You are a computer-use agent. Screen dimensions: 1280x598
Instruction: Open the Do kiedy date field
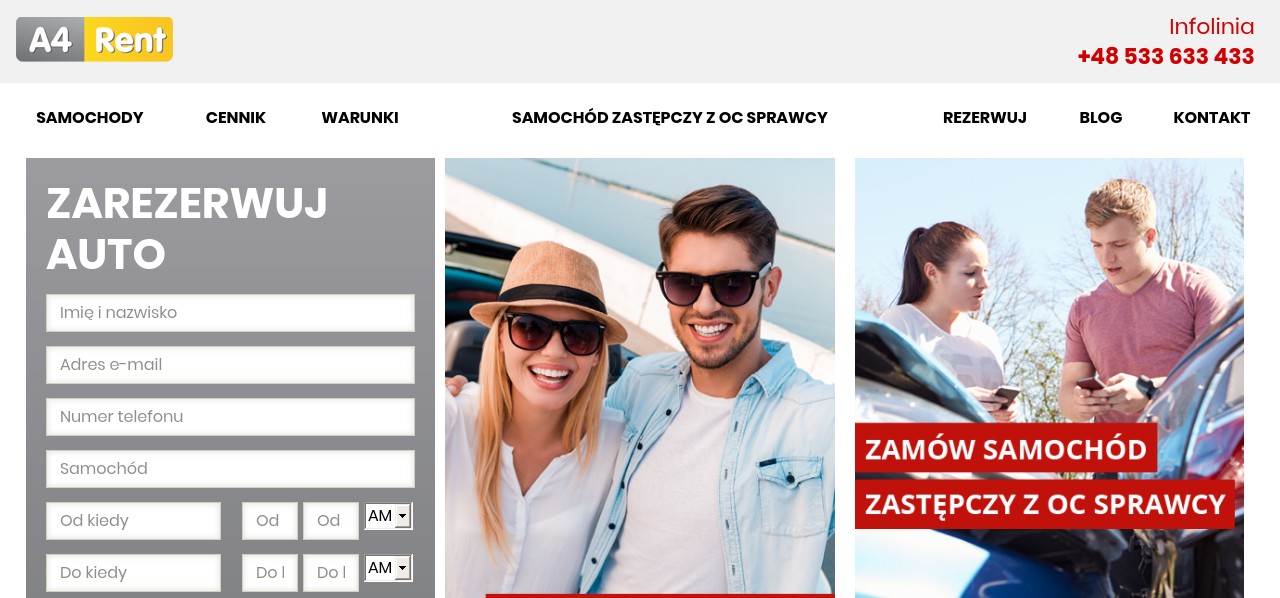[x=133, y=573]
